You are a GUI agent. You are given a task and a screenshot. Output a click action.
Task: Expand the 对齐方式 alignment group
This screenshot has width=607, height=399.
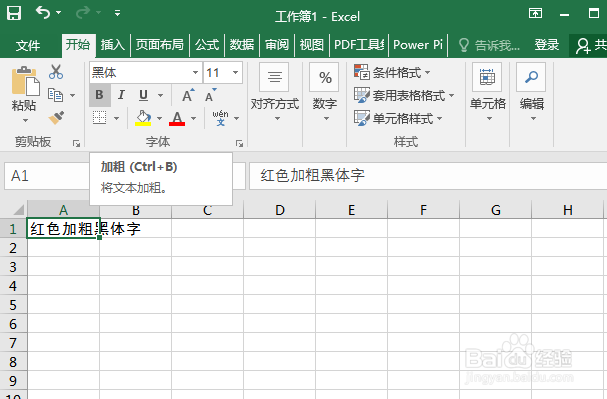274,93
